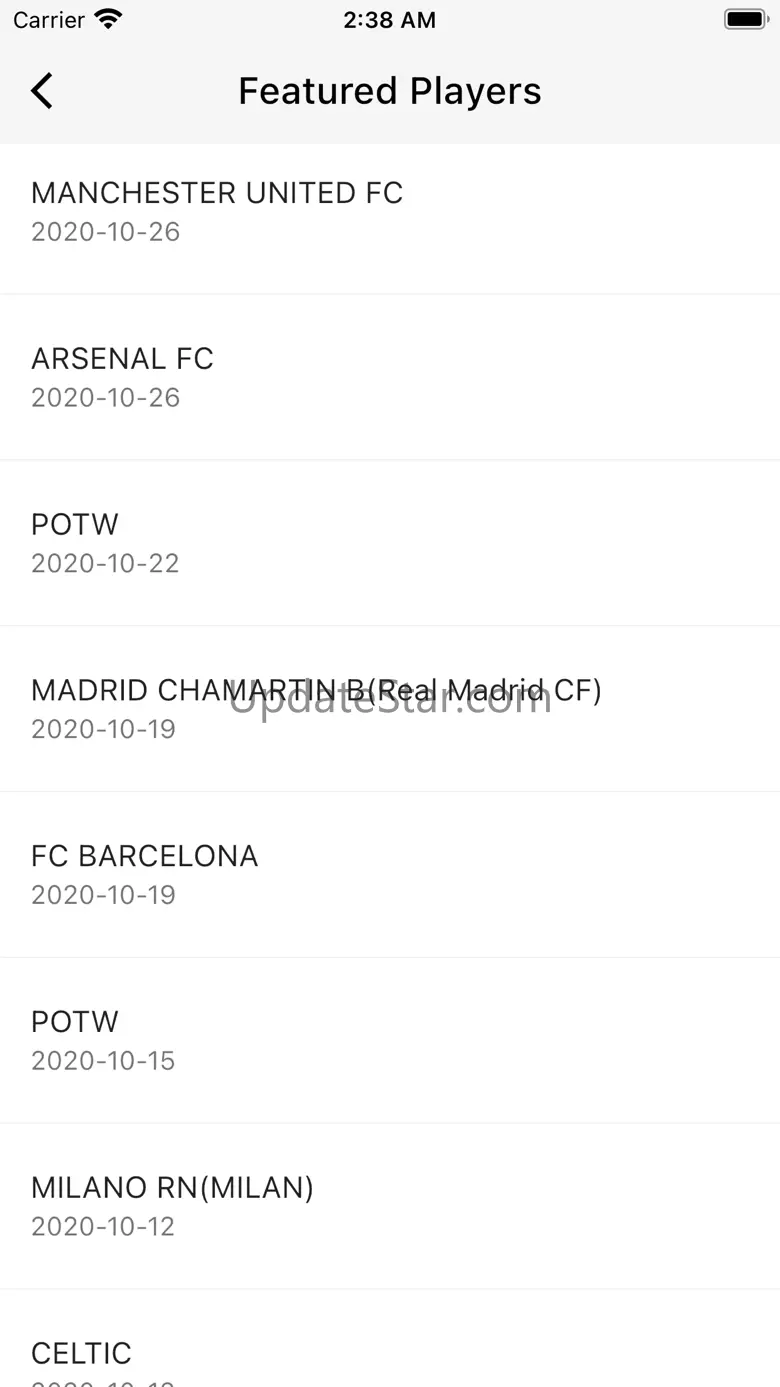
Task: Tap the 2020-10-12 date under MILANO RN
Action: point(103,1227)
